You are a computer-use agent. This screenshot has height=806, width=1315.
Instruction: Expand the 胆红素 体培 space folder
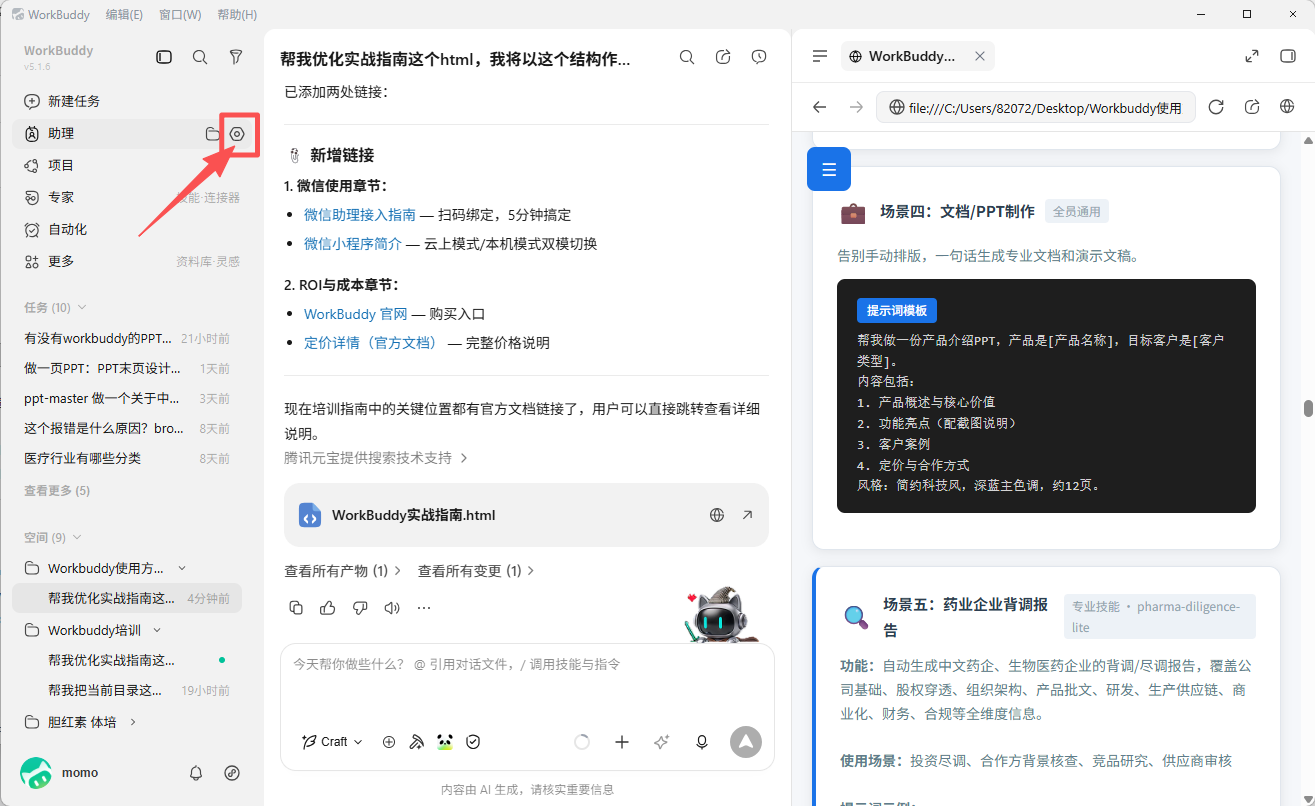pyautogui.click(x=133, y=722)
